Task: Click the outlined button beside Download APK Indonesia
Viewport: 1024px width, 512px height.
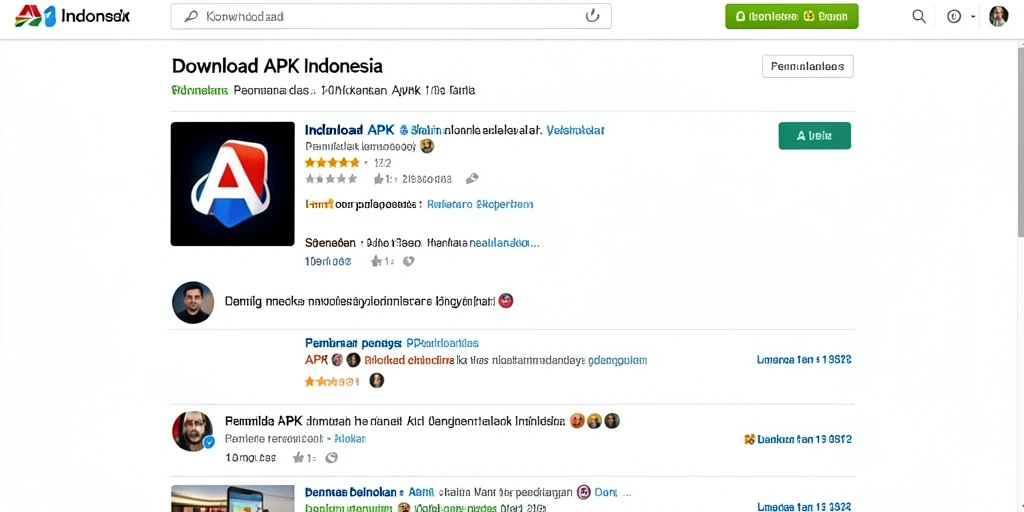Action: (x=807, y=66)
